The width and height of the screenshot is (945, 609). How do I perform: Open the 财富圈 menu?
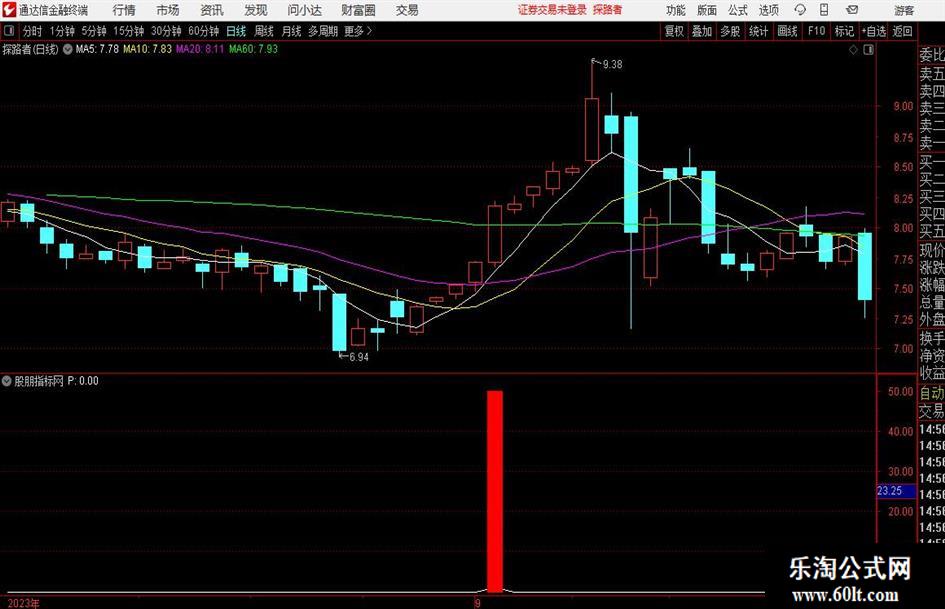coord(358,10)
